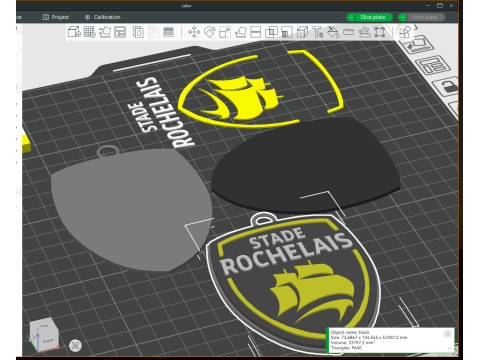The image size is (480, 360).
Task: Click the Print plate button
Action: (425, 17)
